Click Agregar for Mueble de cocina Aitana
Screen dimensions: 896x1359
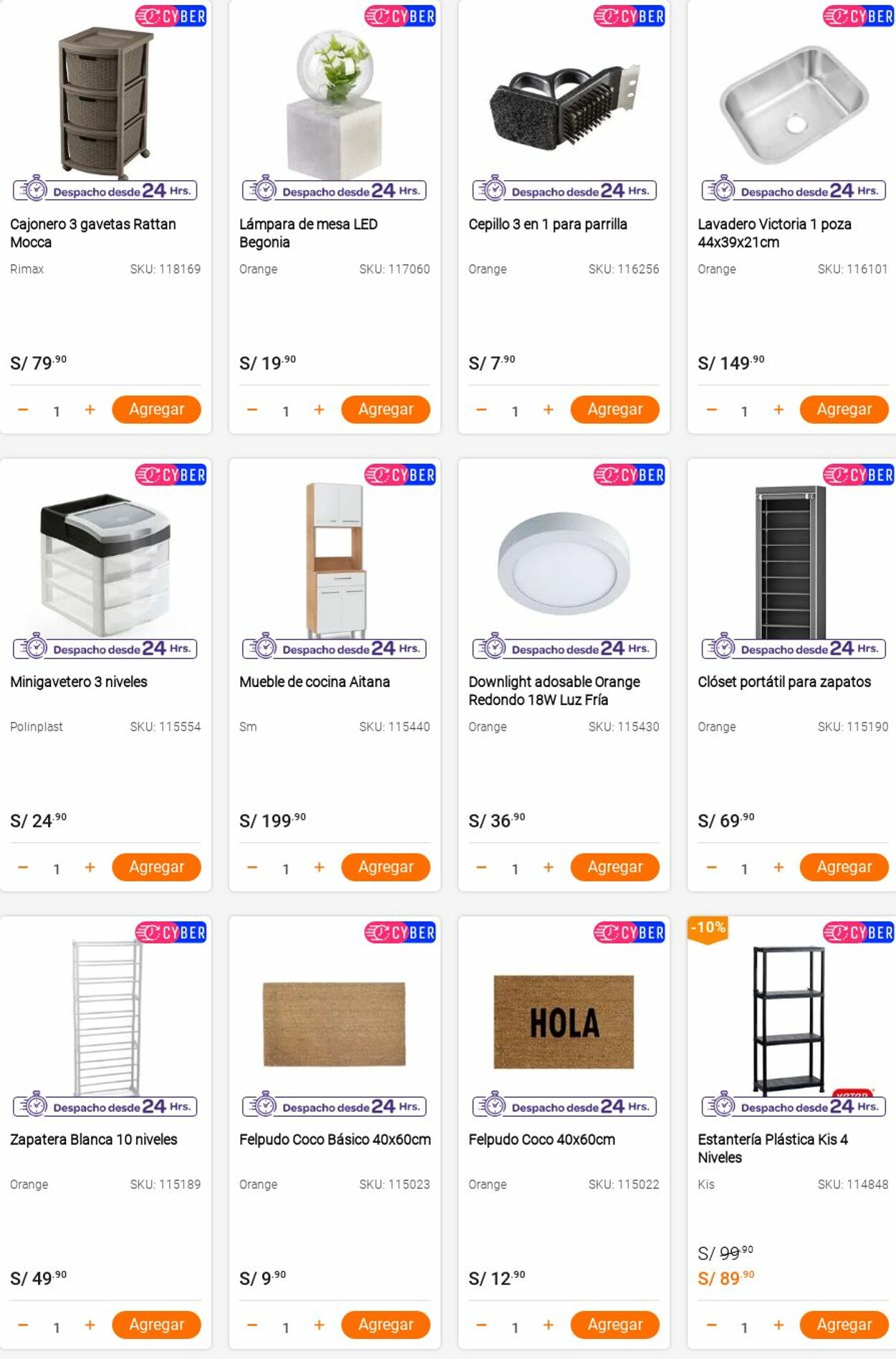[x=386, y=867]
